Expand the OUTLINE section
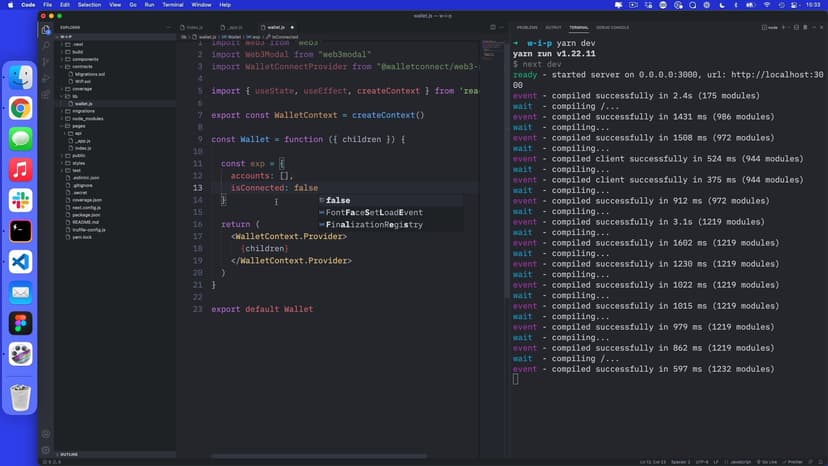This screenshot has height=466, width=828. coord(70,455)
